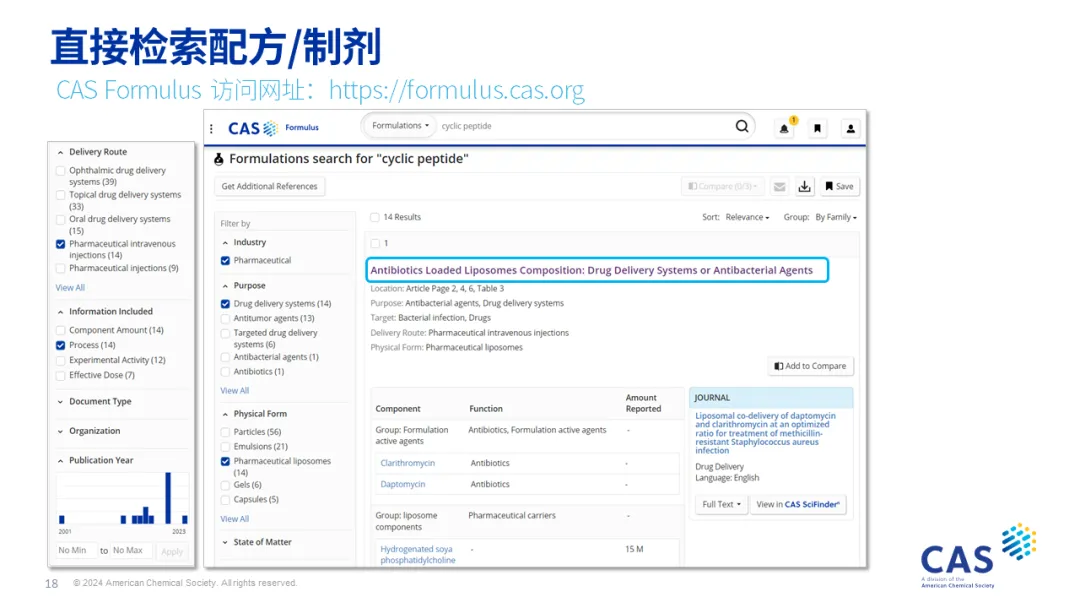Viewport: 1080px width, 608px height.
Task: Select result 1 checkbox
Action: 375,244
